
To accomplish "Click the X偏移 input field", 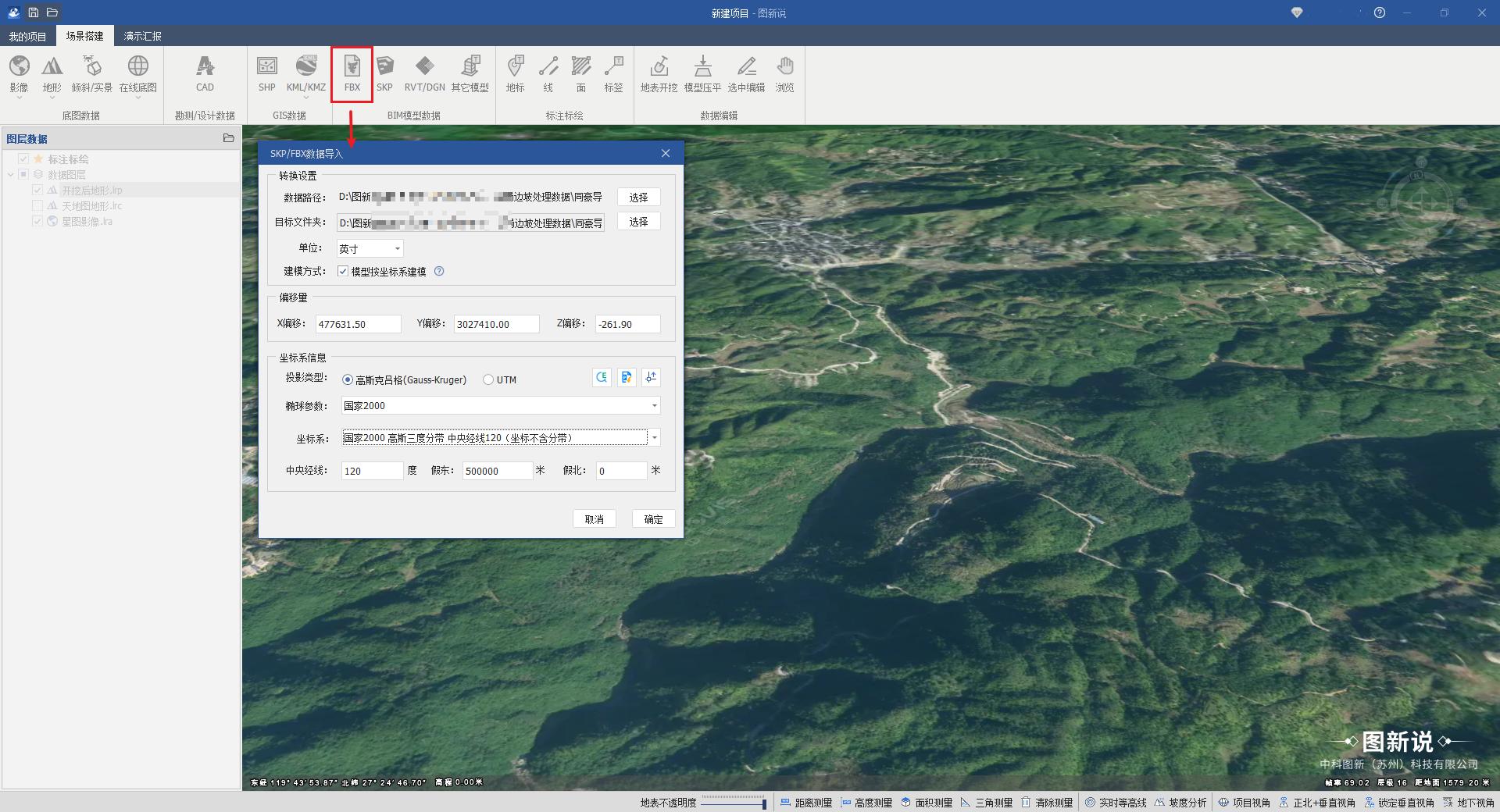I will point(358,324).
